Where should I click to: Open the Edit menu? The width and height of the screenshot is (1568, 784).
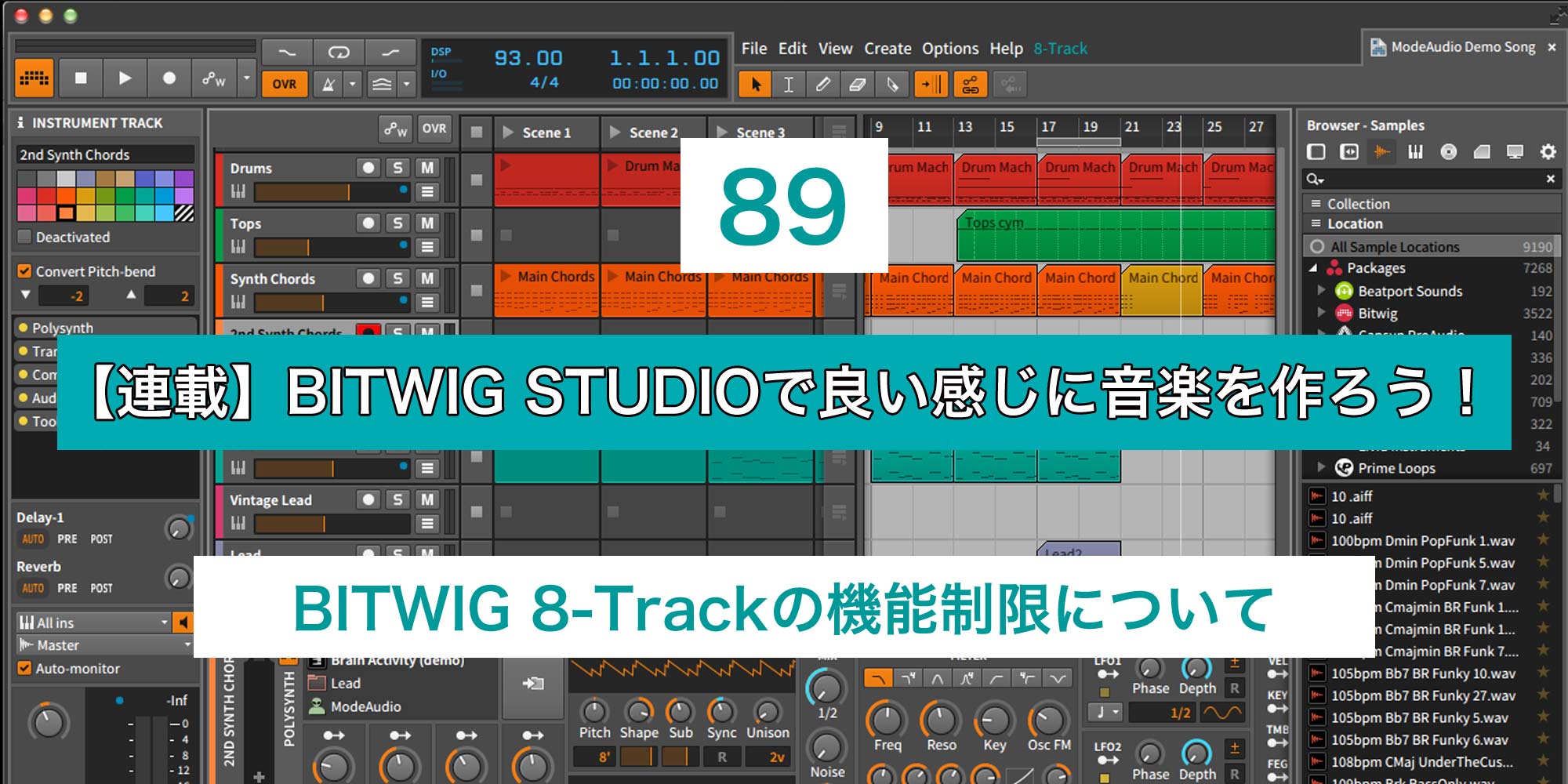click(x=793, y=49)
